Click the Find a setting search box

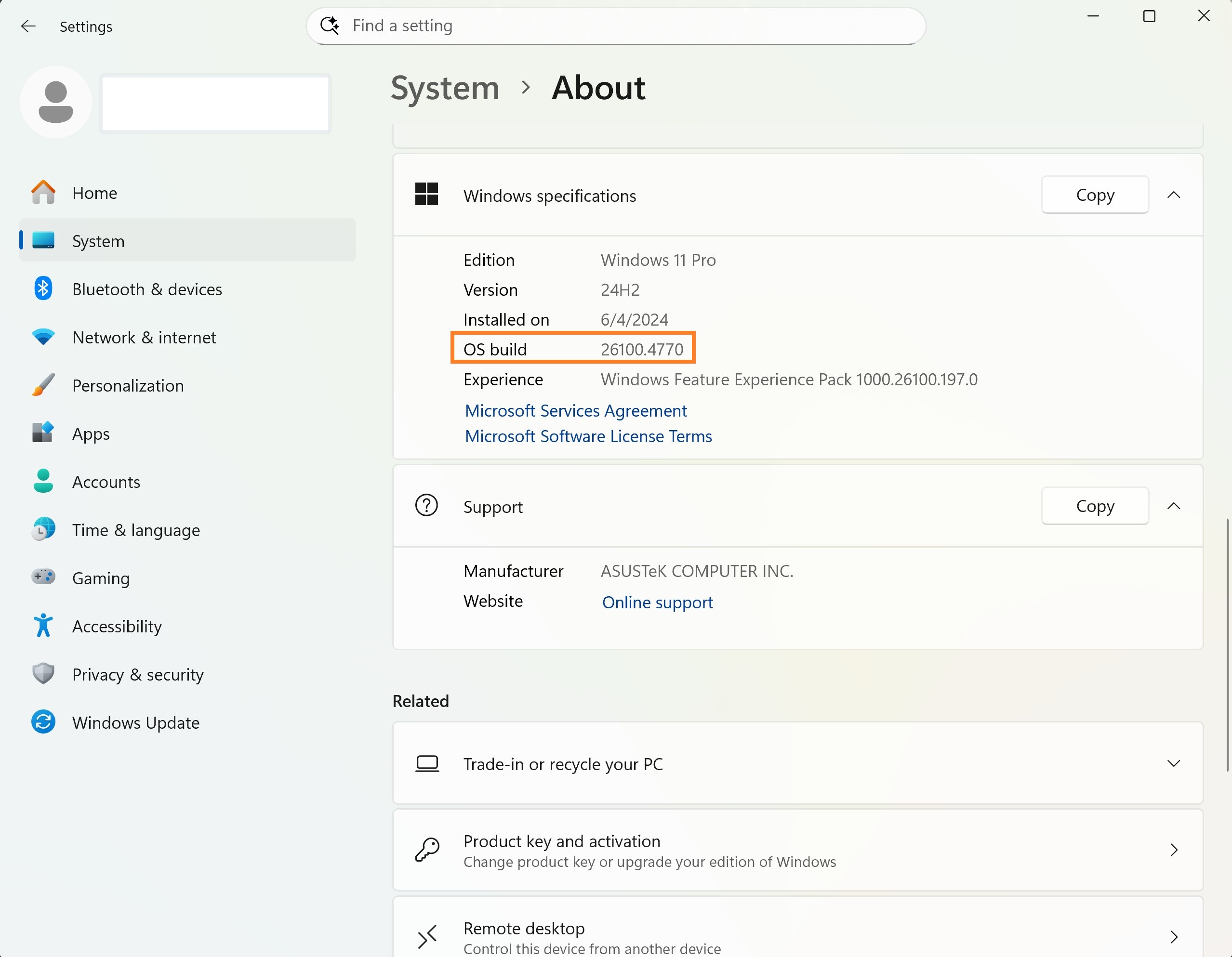coord(616,26)
